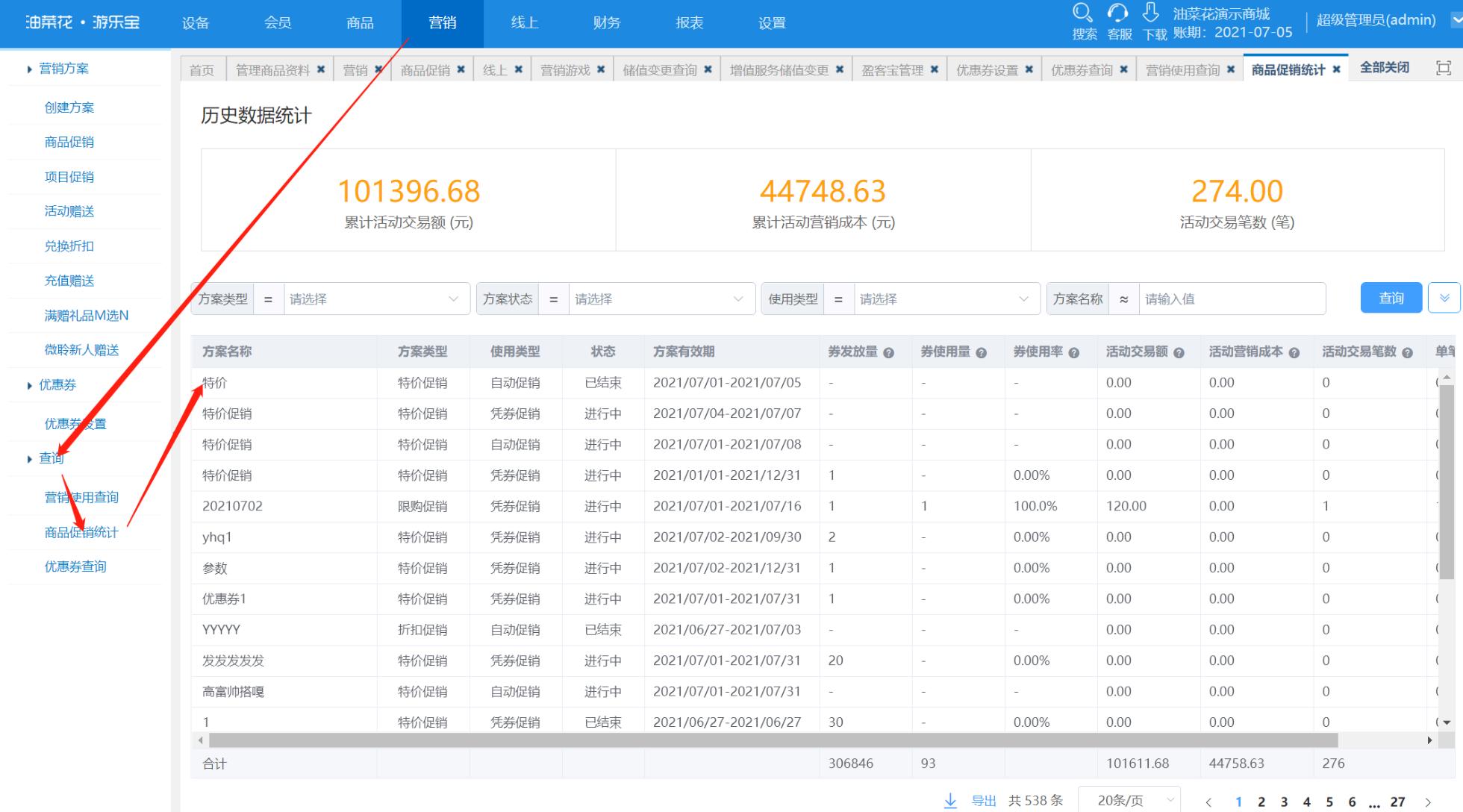Open 创建方案 in sidebar

[x=69, y=107]
